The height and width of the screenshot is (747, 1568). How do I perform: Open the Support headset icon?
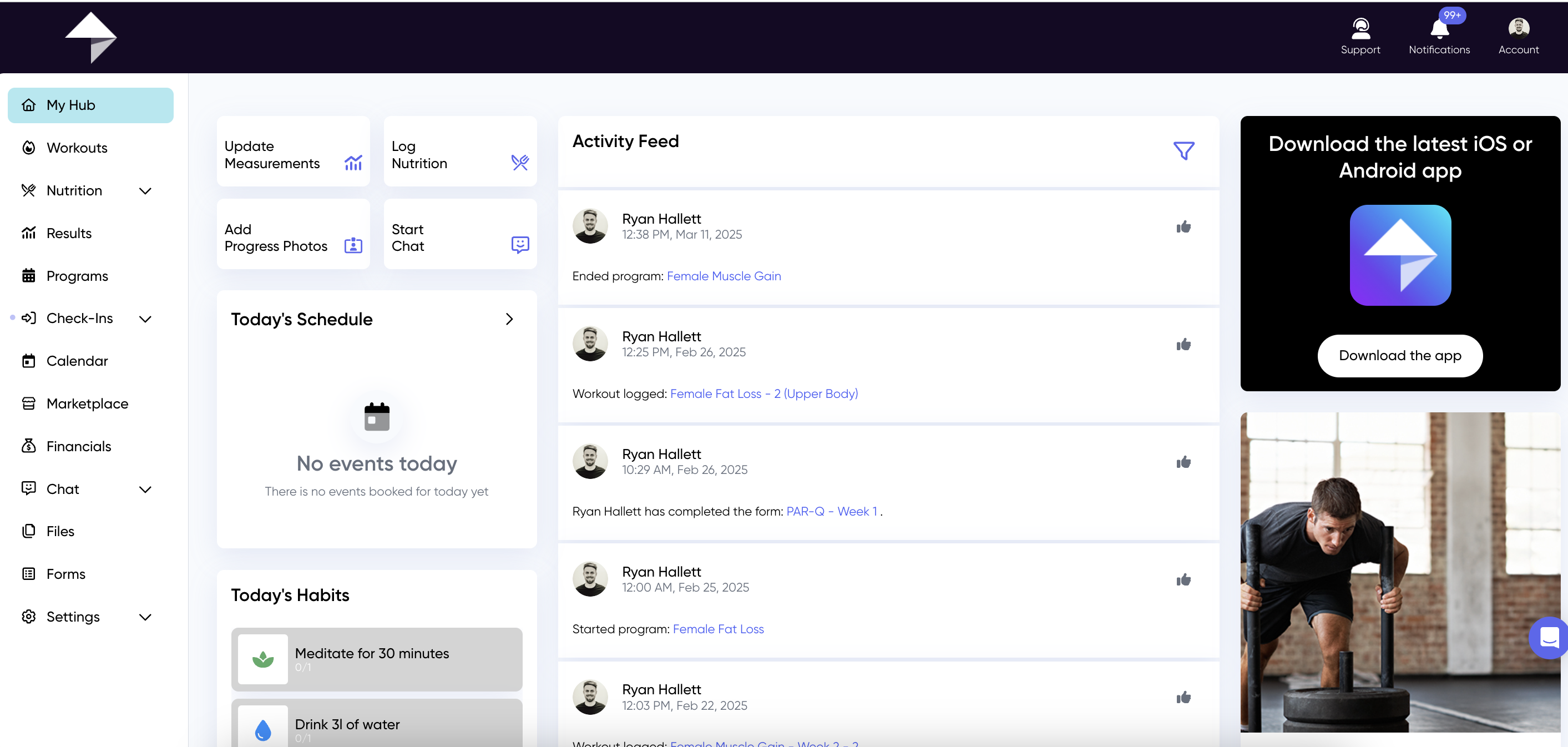coord(1360,29)
